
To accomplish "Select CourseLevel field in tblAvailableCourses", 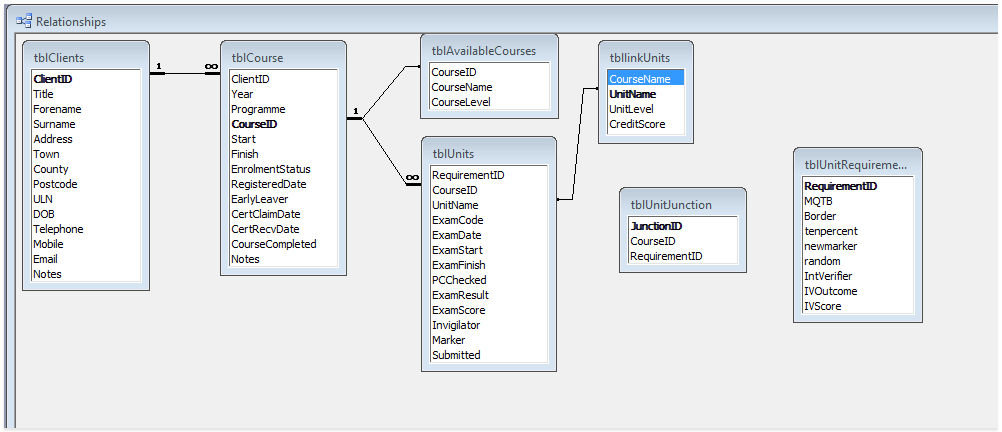I will [489, 102].
